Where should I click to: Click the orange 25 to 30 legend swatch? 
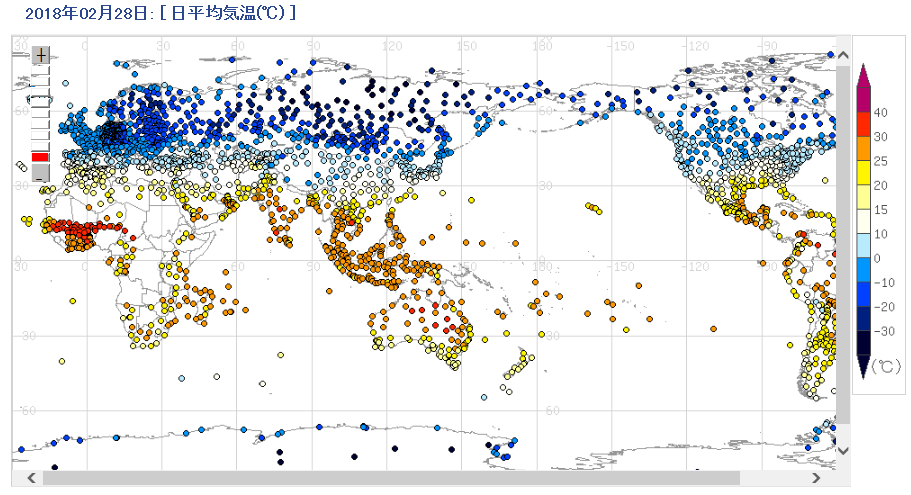coord(865,149)
